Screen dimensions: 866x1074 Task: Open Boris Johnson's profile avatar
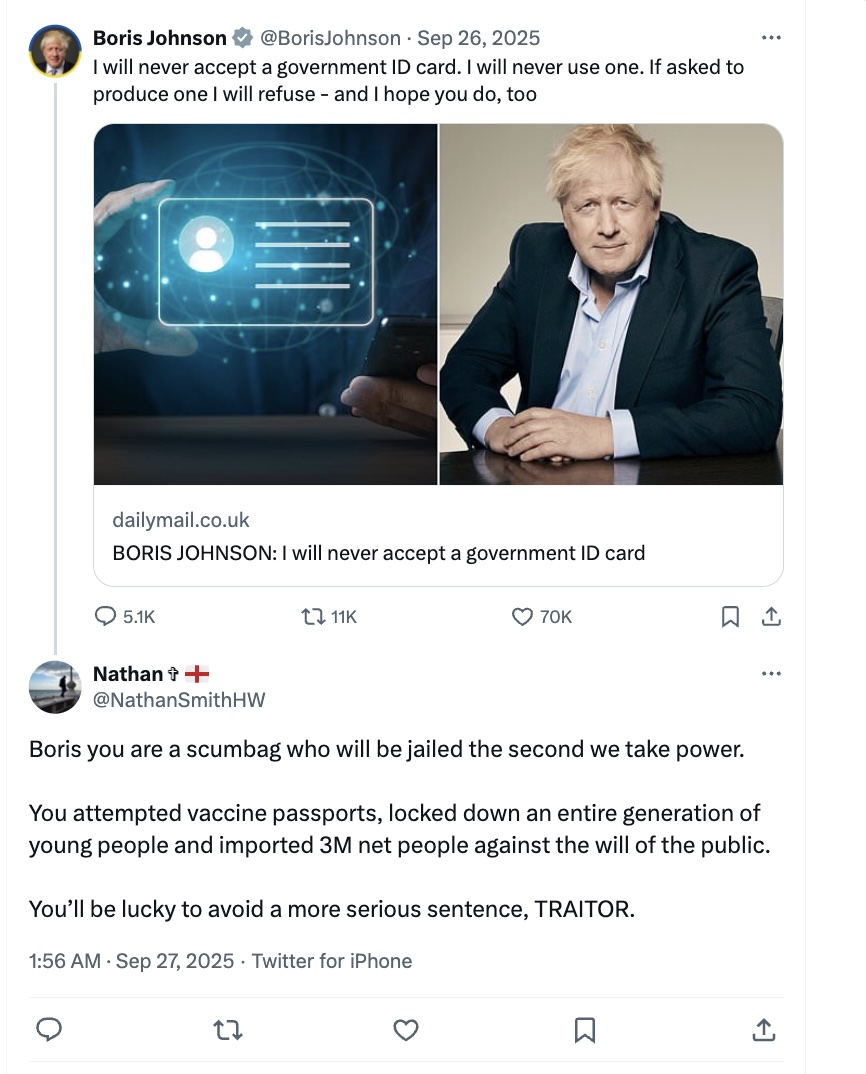point(55,51)
